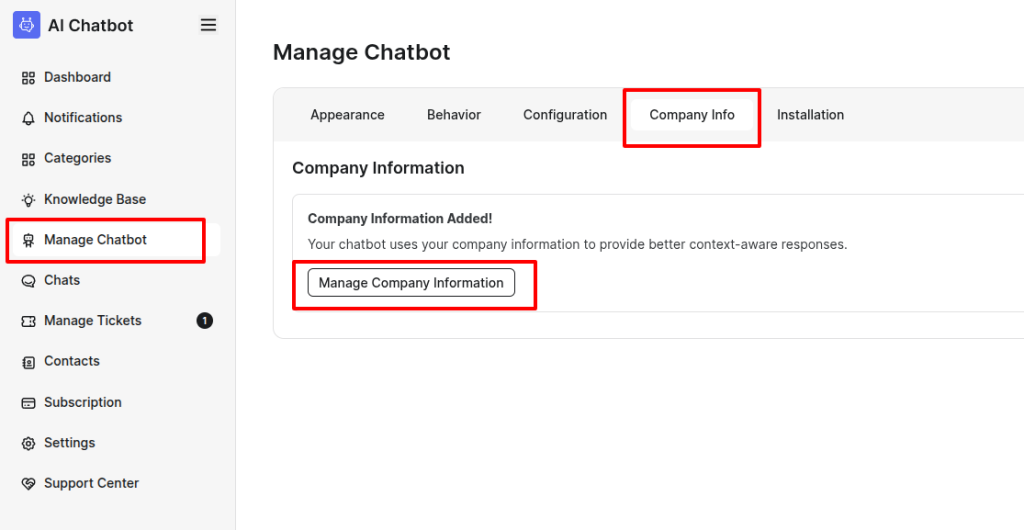Click the AI Chatbot logo icon
The image size is (1024, 530).
click(x=26, y=25)
